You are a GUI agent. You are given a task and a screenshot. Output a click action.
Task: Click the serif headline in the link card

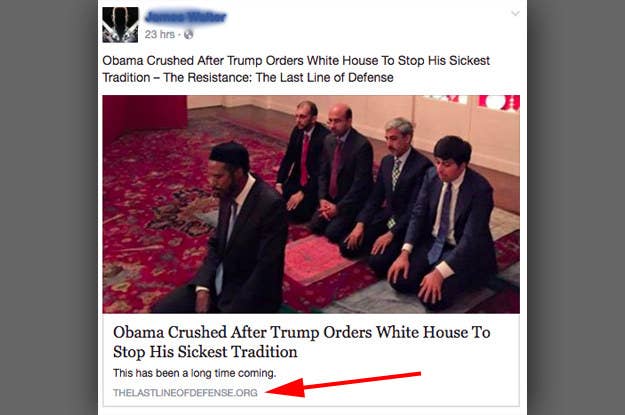click(301, 342)
